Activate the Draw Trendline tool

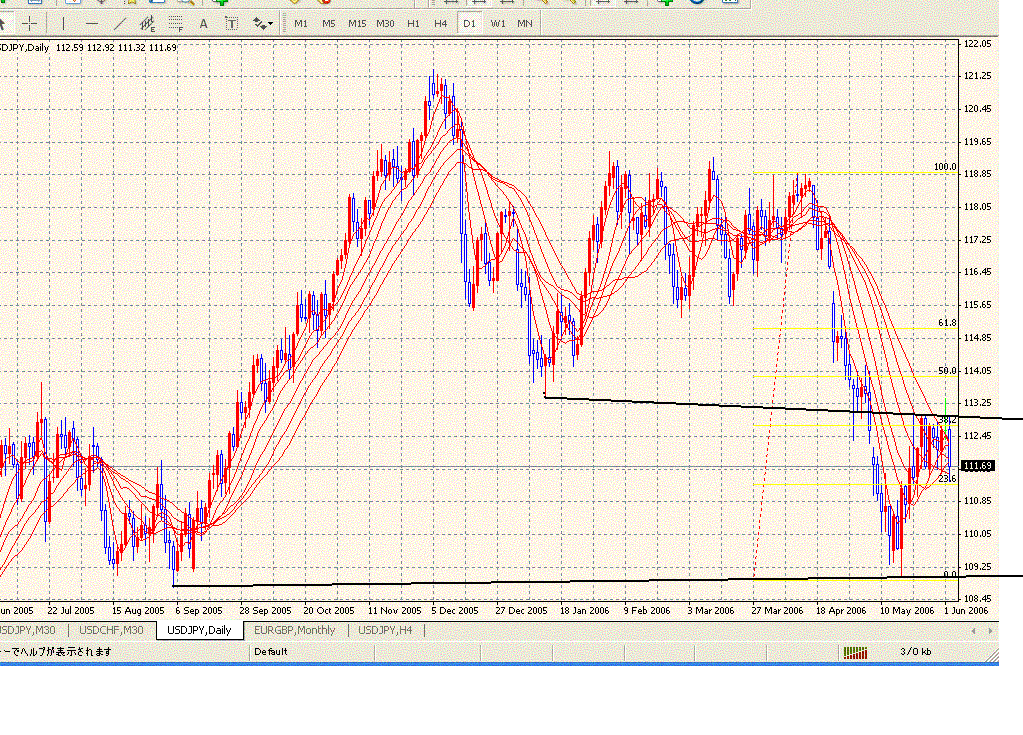[x=120, y=23]
